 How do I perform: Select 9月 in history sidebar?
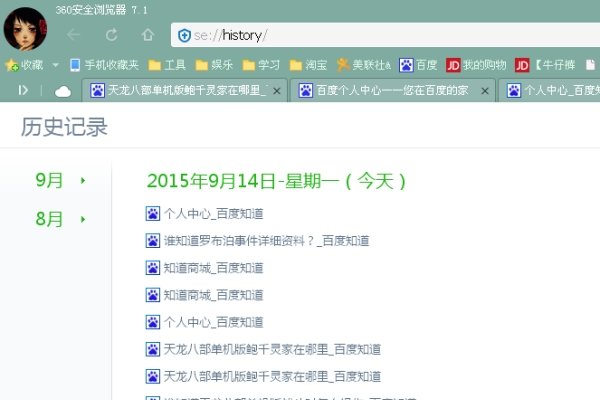point(49,180)
